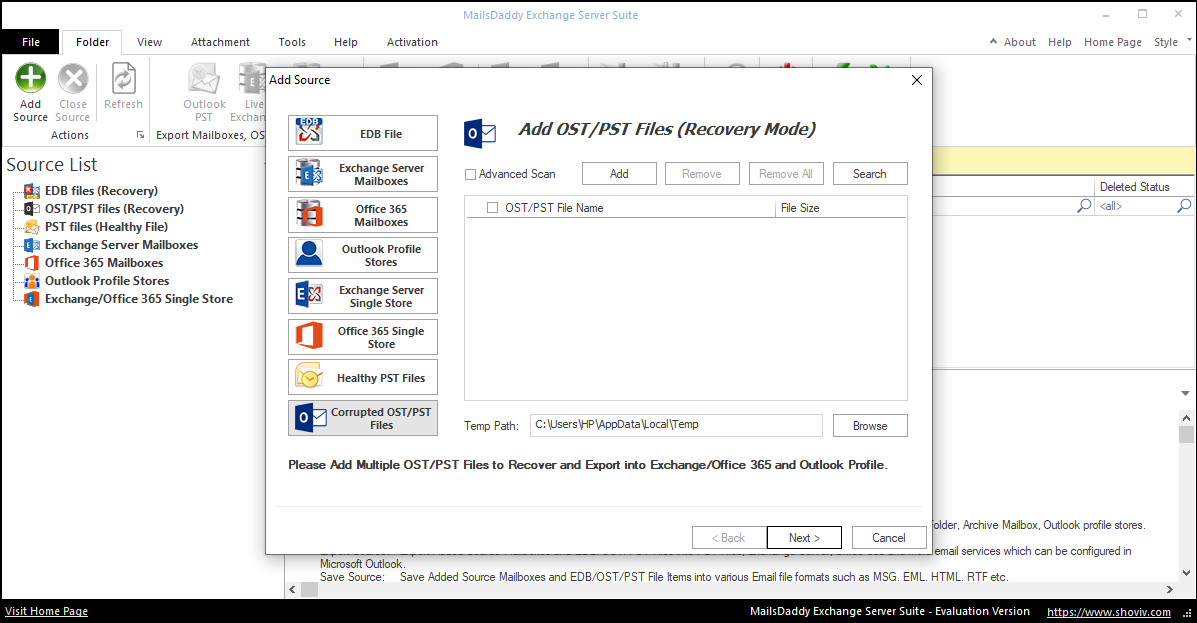This screenshot has height=623, width=1197.
Task: Click About in the top-right bar
Action: [1019, 42]
